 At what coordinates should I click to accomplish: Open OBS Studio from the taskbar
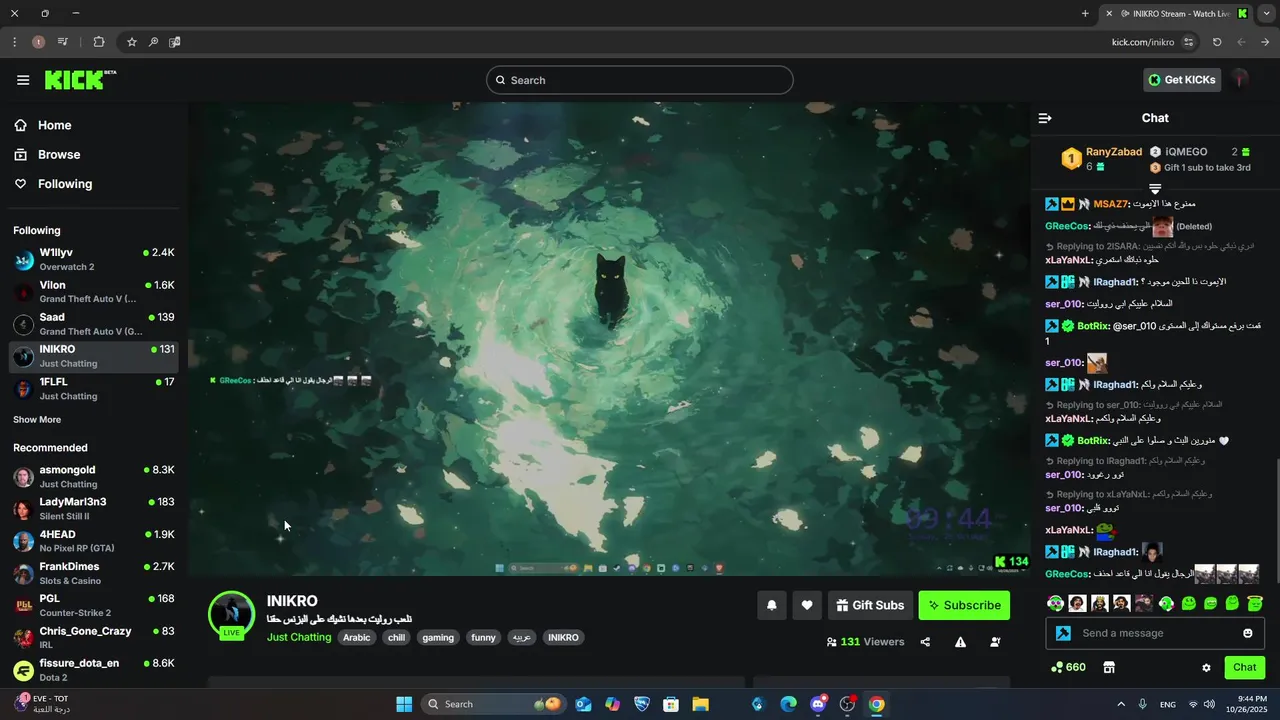[848, 704]
